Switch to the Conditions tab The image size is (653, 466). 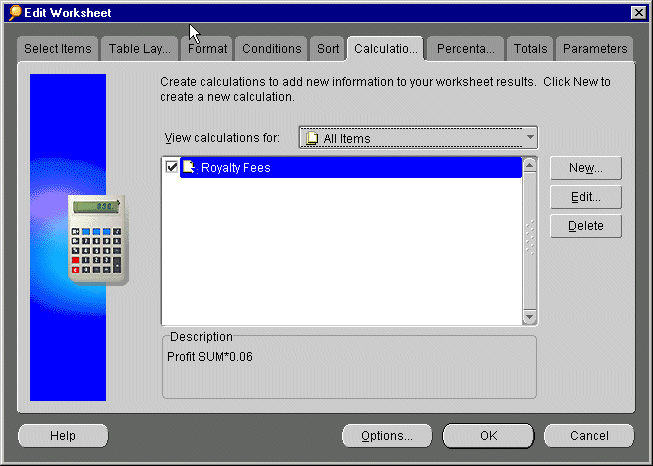click(x=271, y=48)
